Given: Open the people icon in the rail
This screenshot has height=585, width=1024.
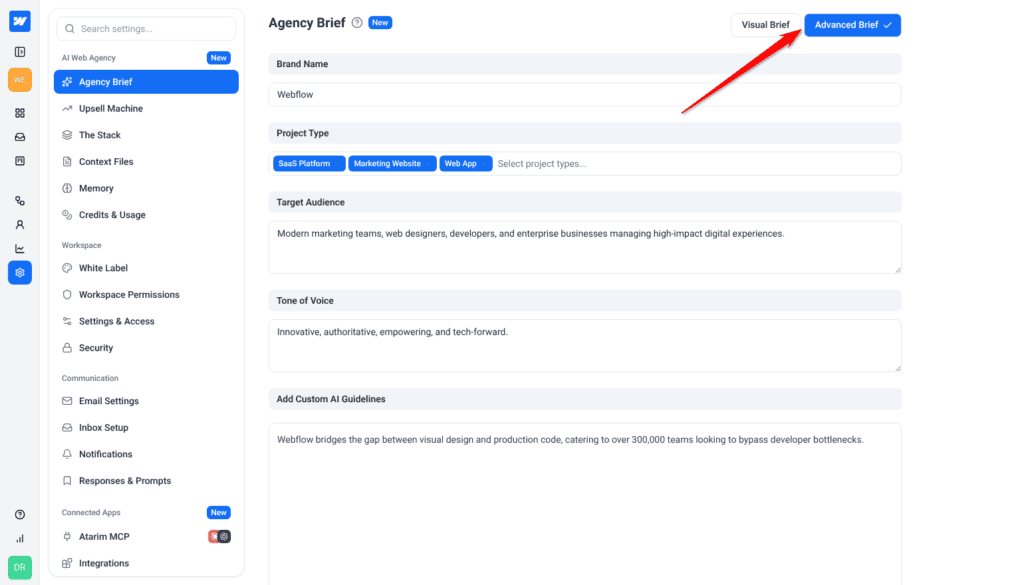Looking at the screenshot, I should click(x=20, y=225).
